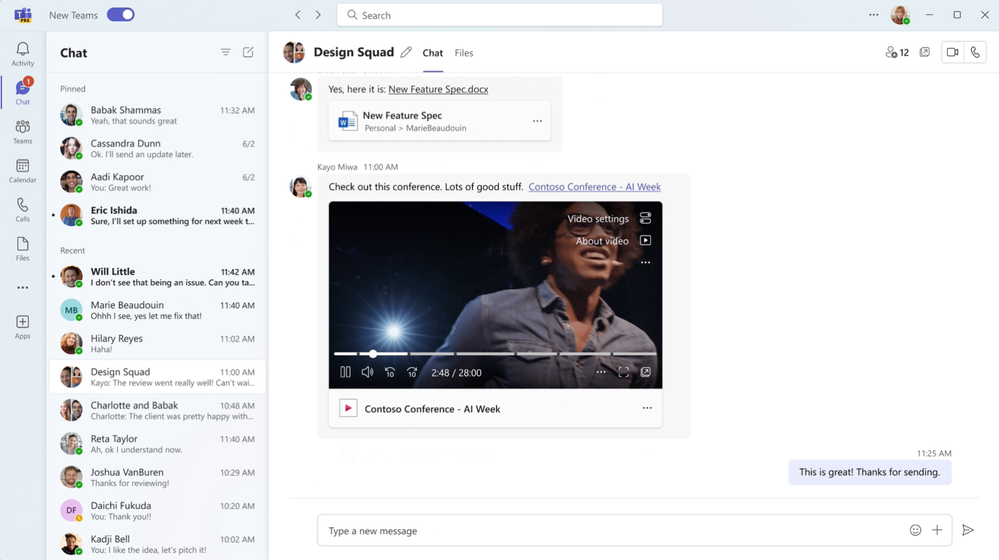Open the Apps store in sidebar
The image size is (999, 560).
[22, 327]
